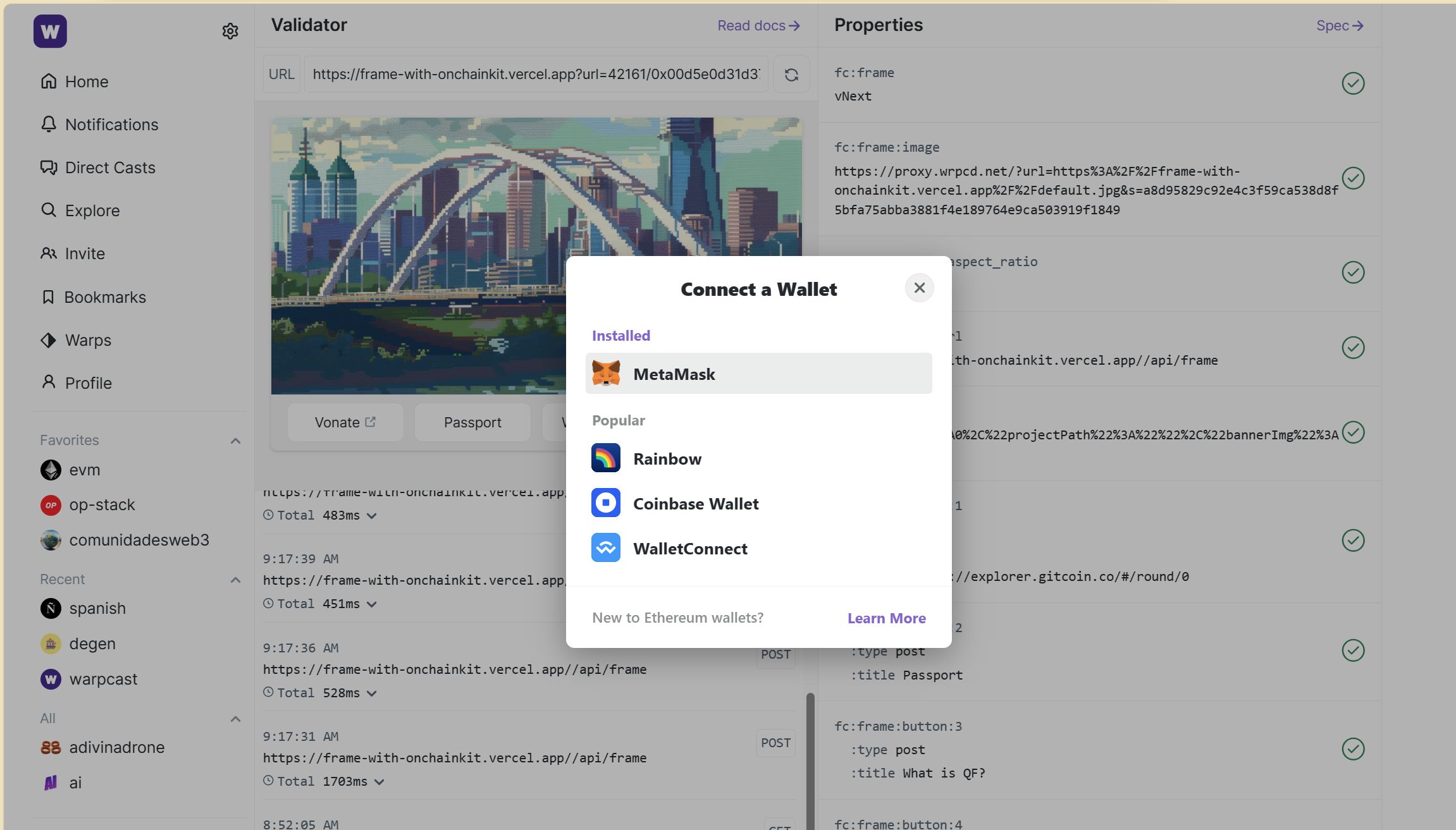Click the spanish channel avatar

click(x=51, y=609)
